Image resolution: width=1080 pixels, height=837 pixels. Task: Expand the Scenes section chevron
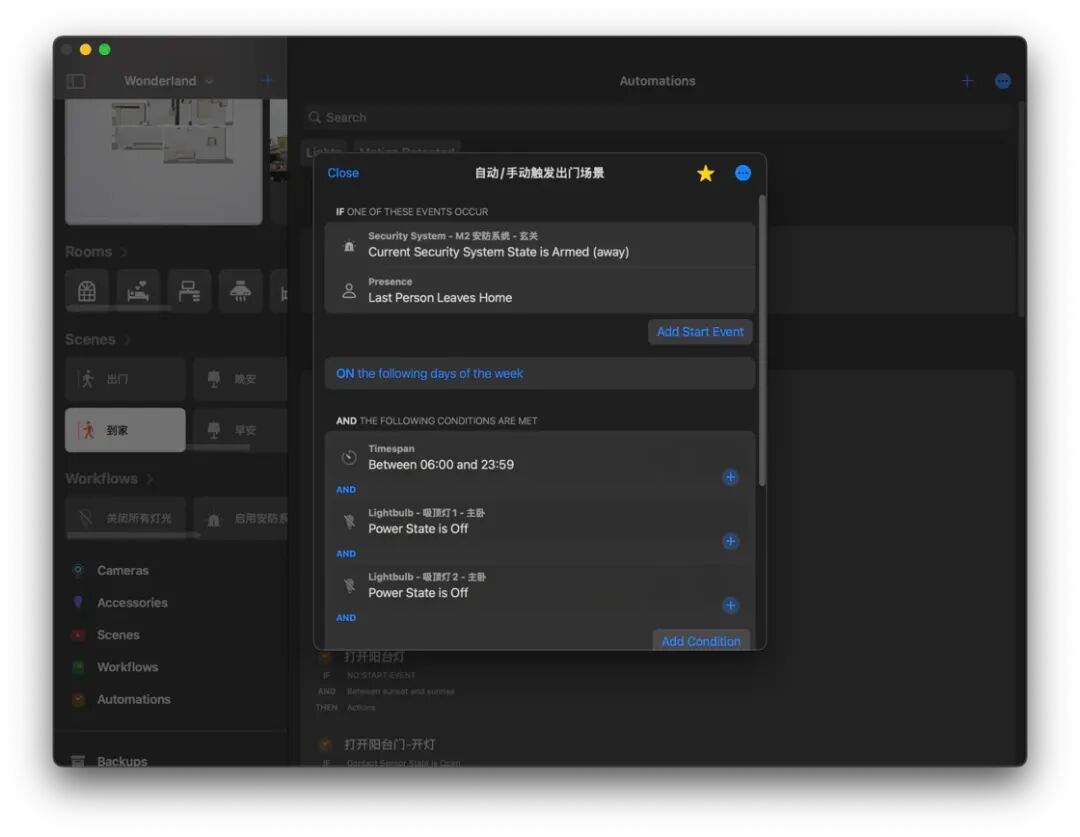[128, 340]
